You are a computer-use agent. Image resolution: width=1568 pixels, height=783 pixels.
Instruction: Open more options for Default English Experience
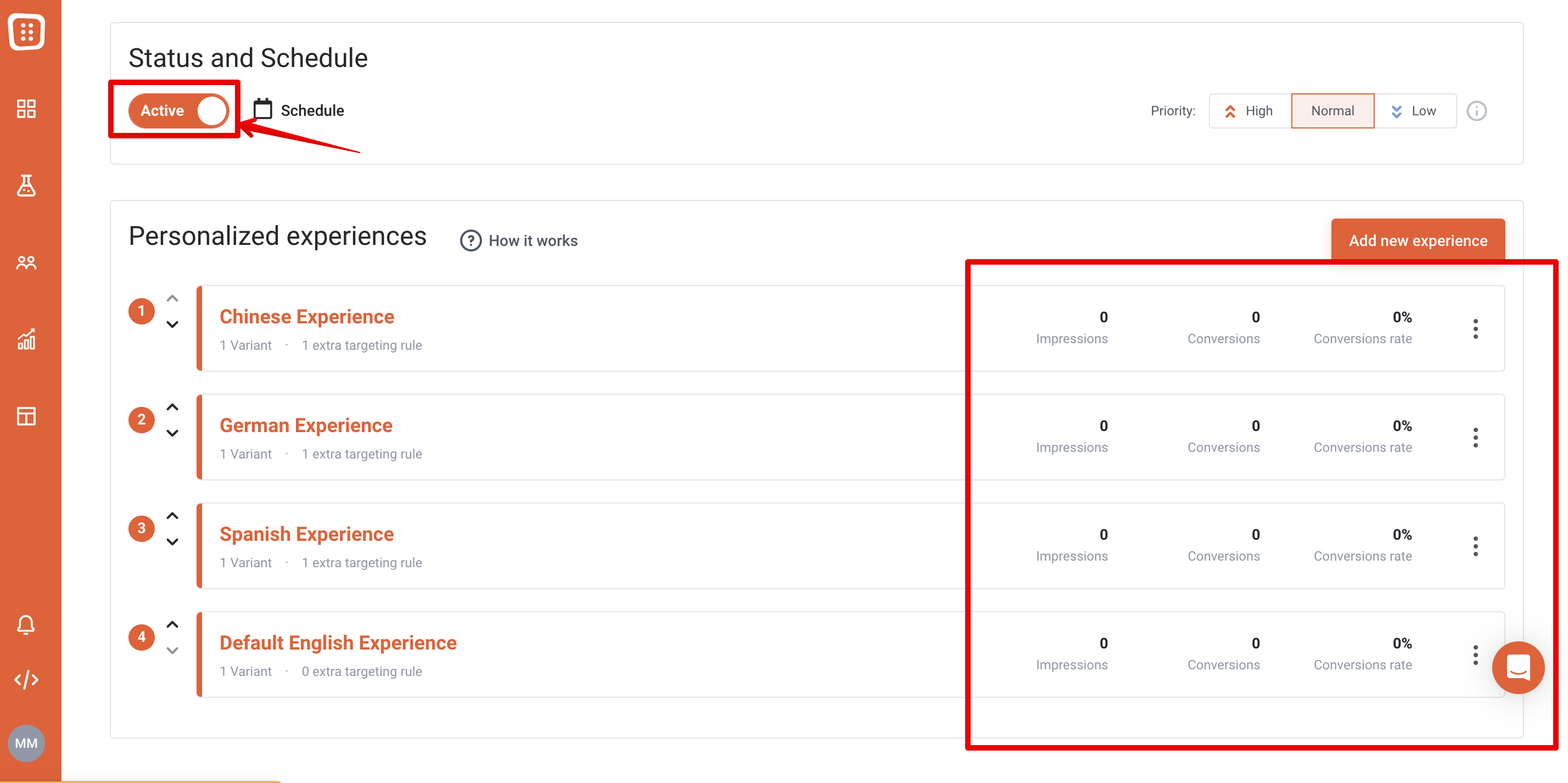[1475, 655]
